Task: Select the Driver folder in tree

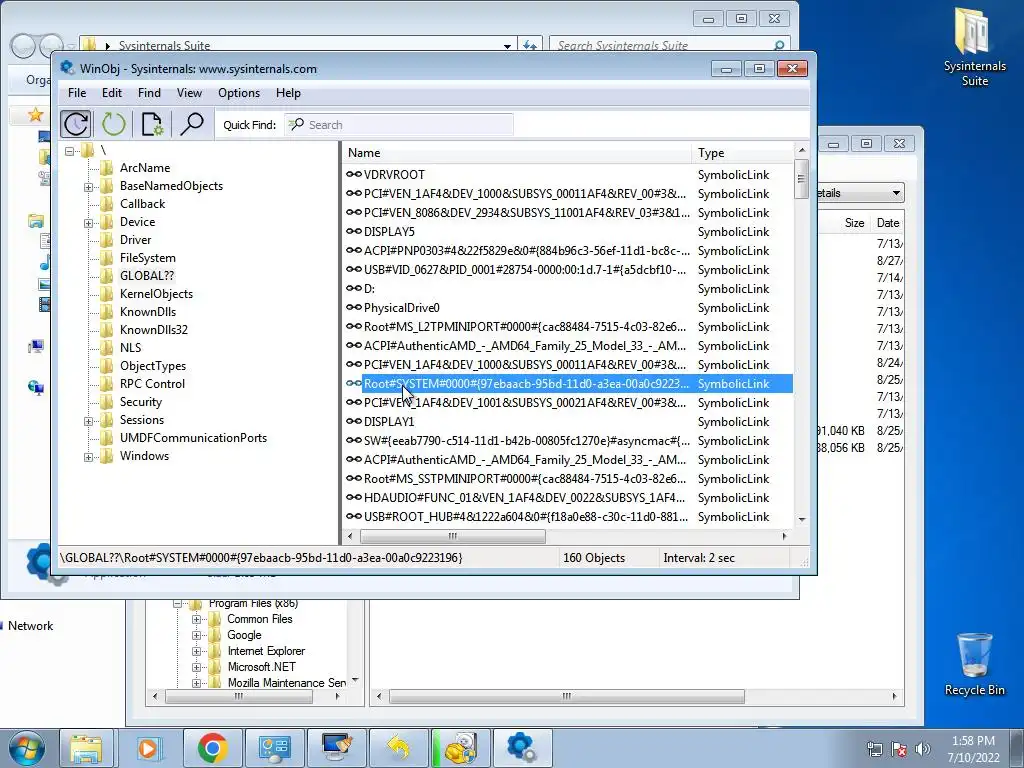Action: coord(135,240)
